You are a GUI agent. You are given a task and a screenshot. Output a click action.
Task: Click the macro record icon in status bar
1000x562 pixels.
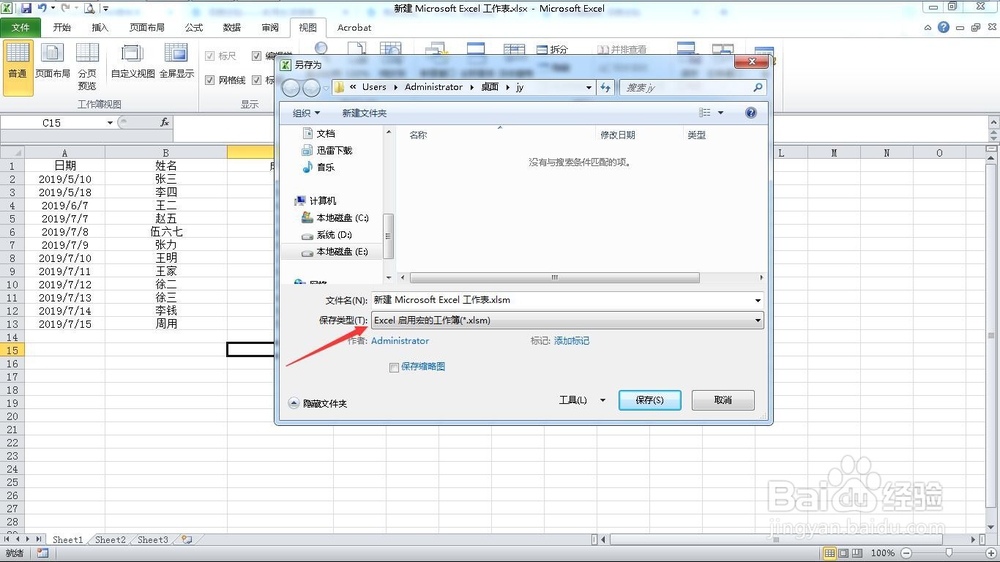coord(42,553)
